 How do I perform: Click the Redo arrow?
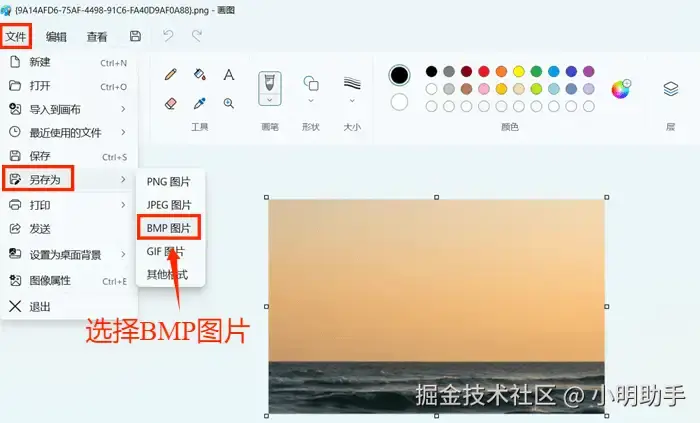pyautogui.click(x=197, y=36)
